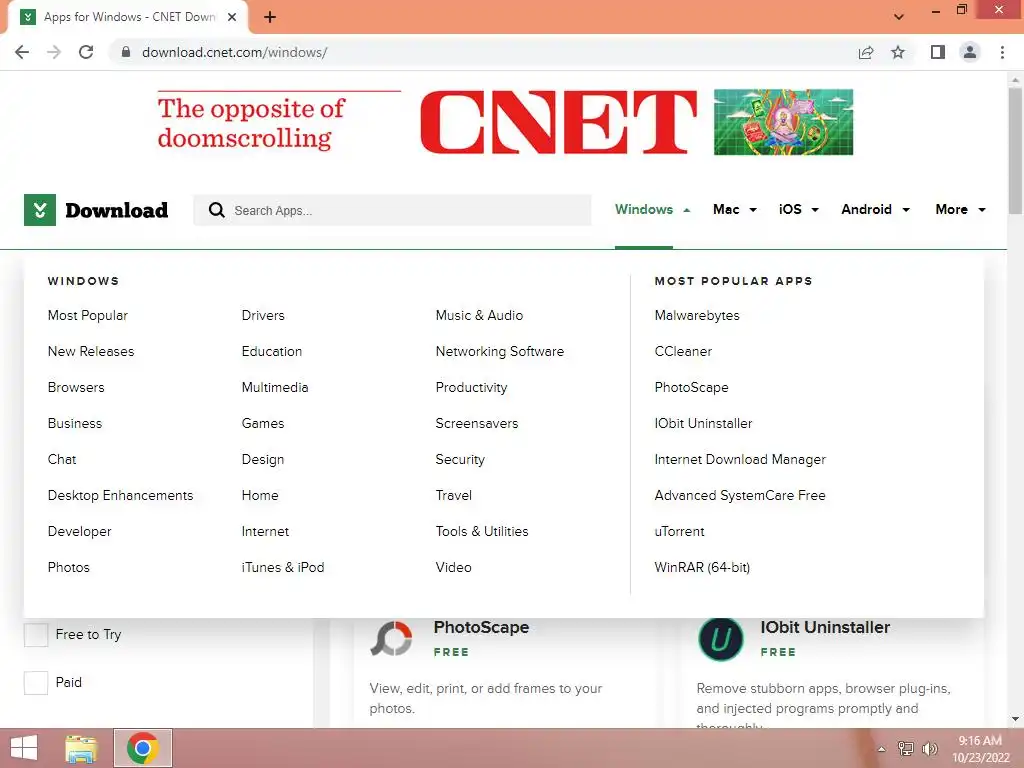Check the Free to Try checkbox
The width and height of the screenshot is (1024, 768).
point(36,635)
